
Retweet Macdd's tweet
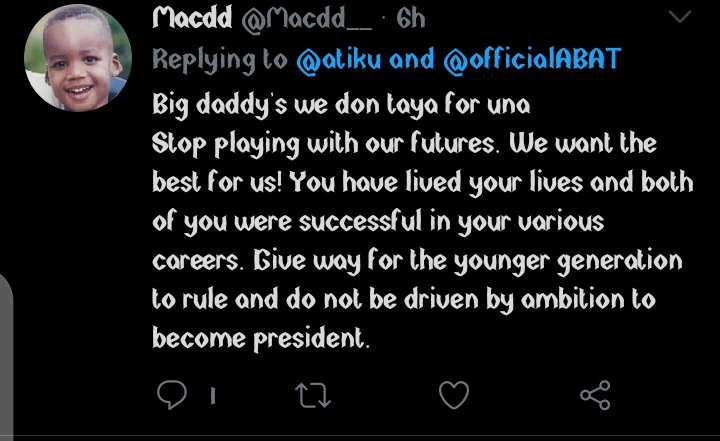tap(313, 396)
